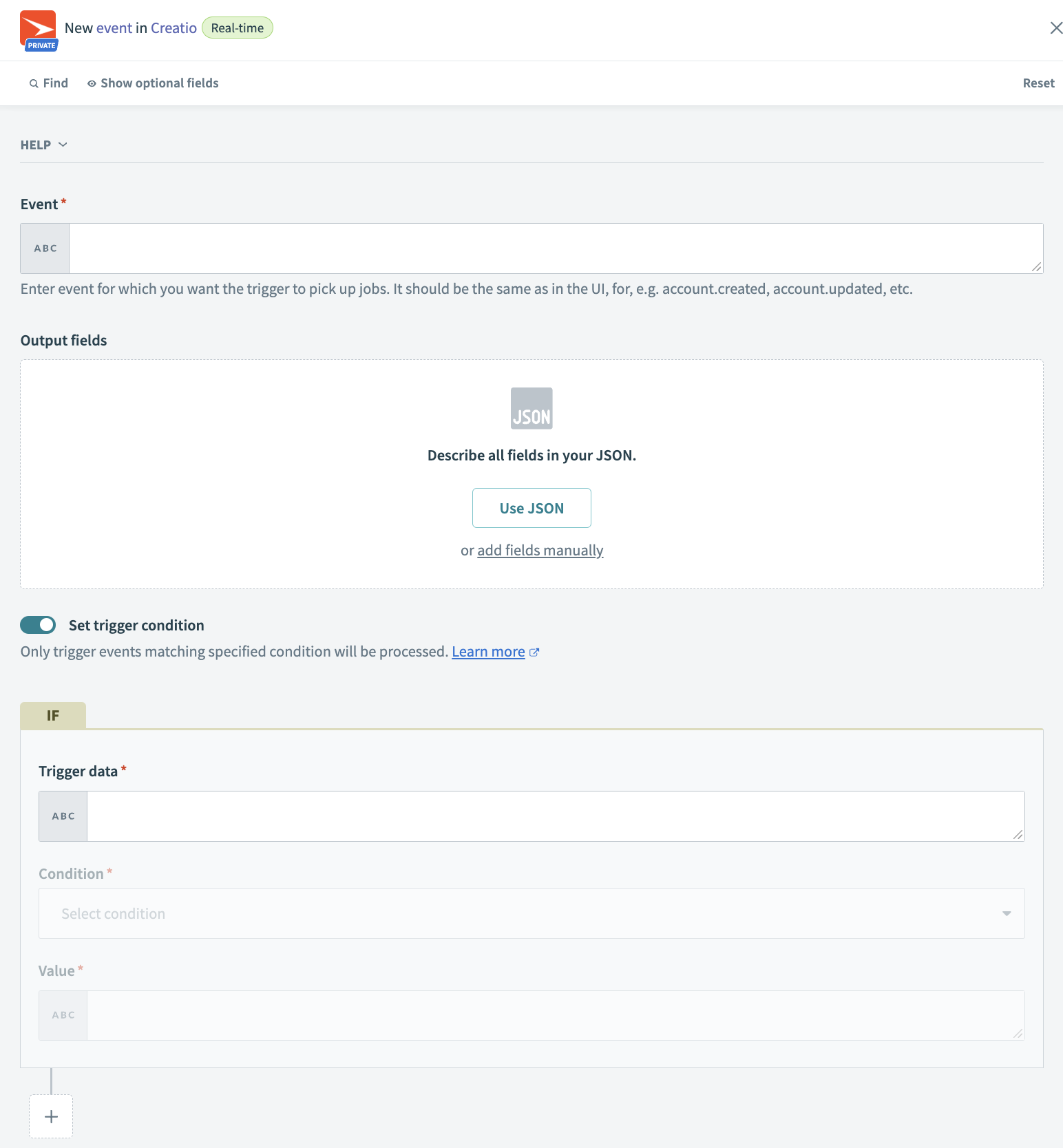Focus the Trigger data input field
Image resolution: width=1063 pixels, height=1148 pixels.
coord(555,816)
